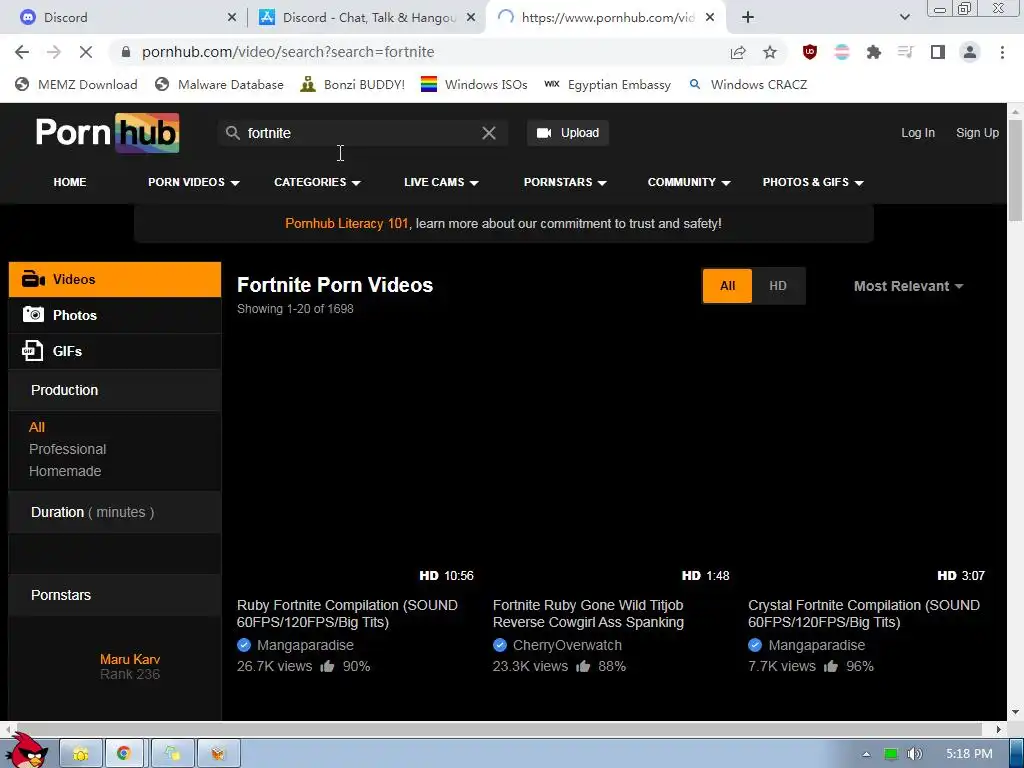Image resolution: width=1024 pixels, height=768 pixels.
Task: Open the Windows CRACZ bookmark
Action: pyautogui.click(x=748, y=84)
